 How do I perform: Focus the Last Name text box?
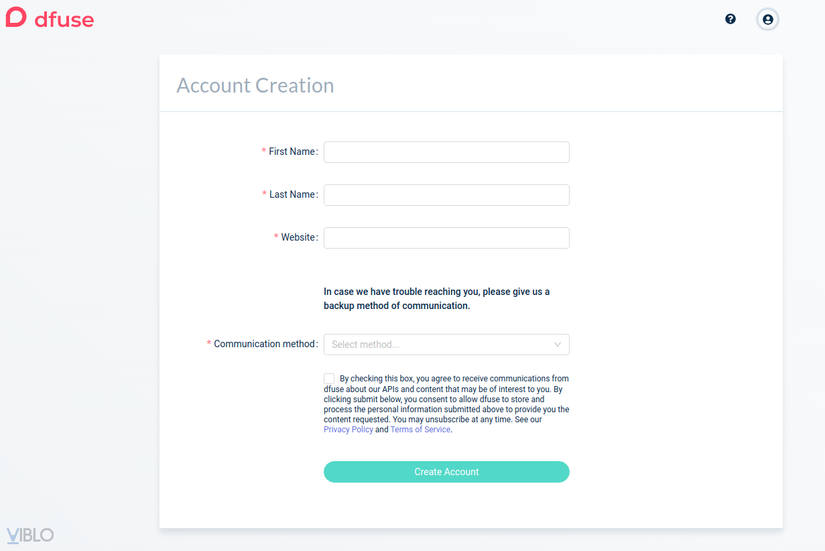point(446,195)
